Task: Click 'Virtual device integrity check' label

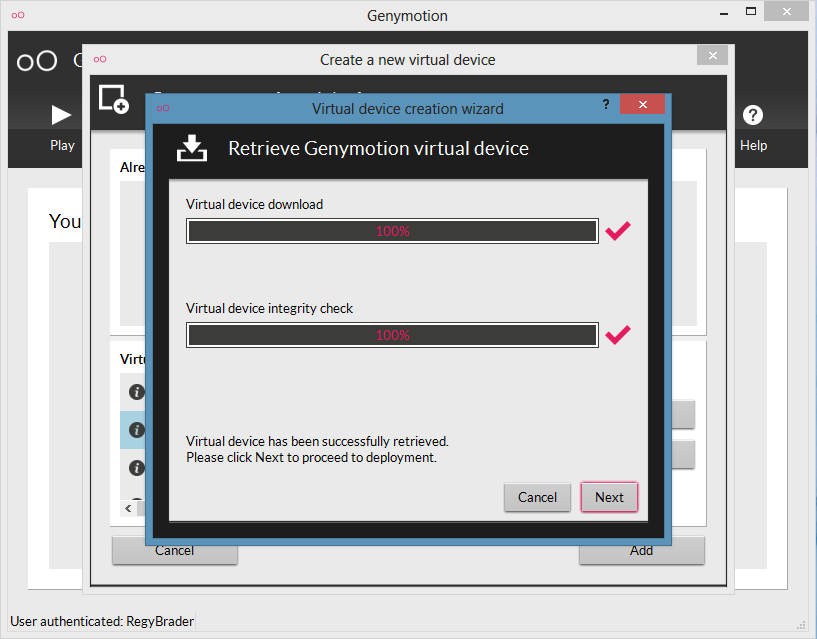Action: click(x=269, y=309)
